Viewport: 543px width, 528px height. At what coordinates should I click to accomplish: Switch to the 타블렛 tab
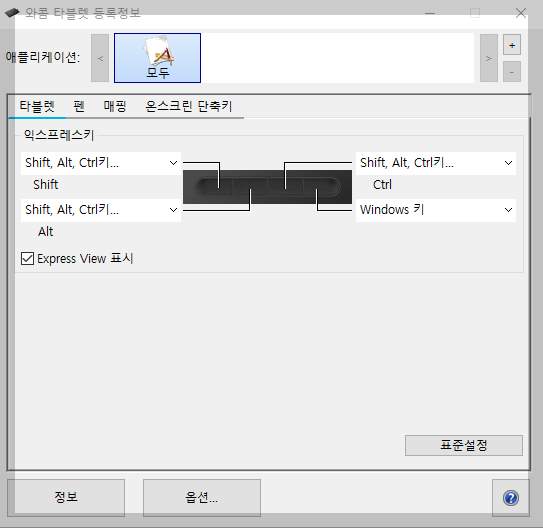tap(37, 106)
